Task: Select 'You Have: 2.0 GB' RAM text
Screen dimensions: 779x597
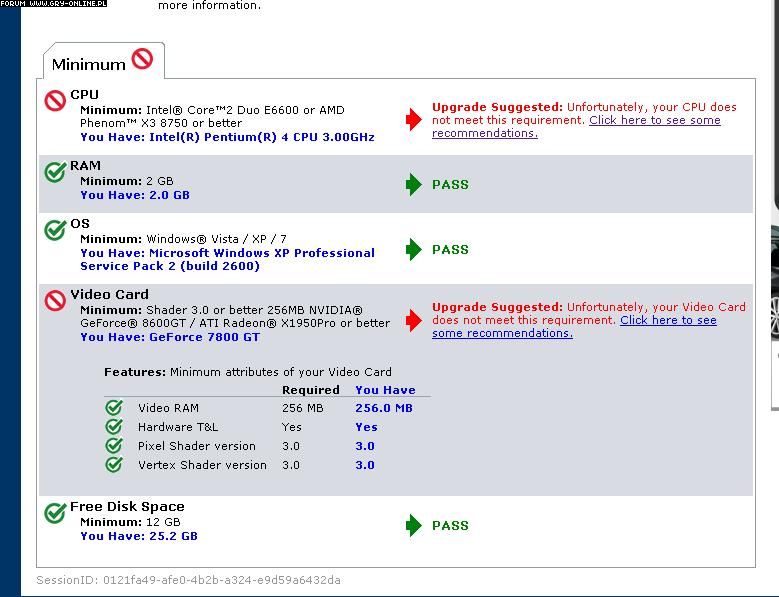Action: (135, 195)
